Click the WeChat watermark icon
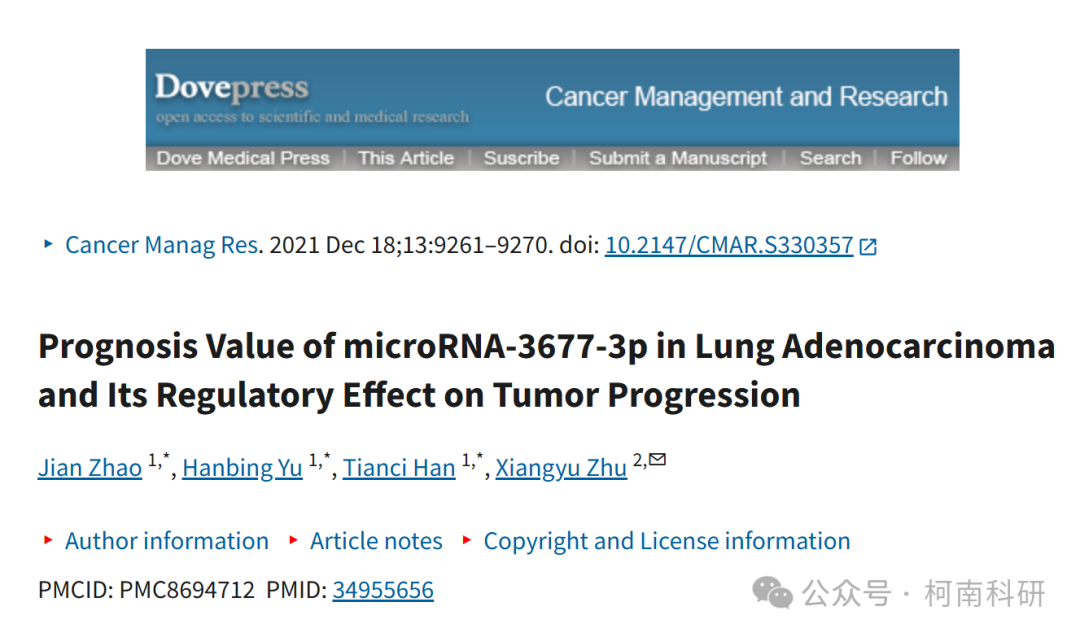 (772, 593)
